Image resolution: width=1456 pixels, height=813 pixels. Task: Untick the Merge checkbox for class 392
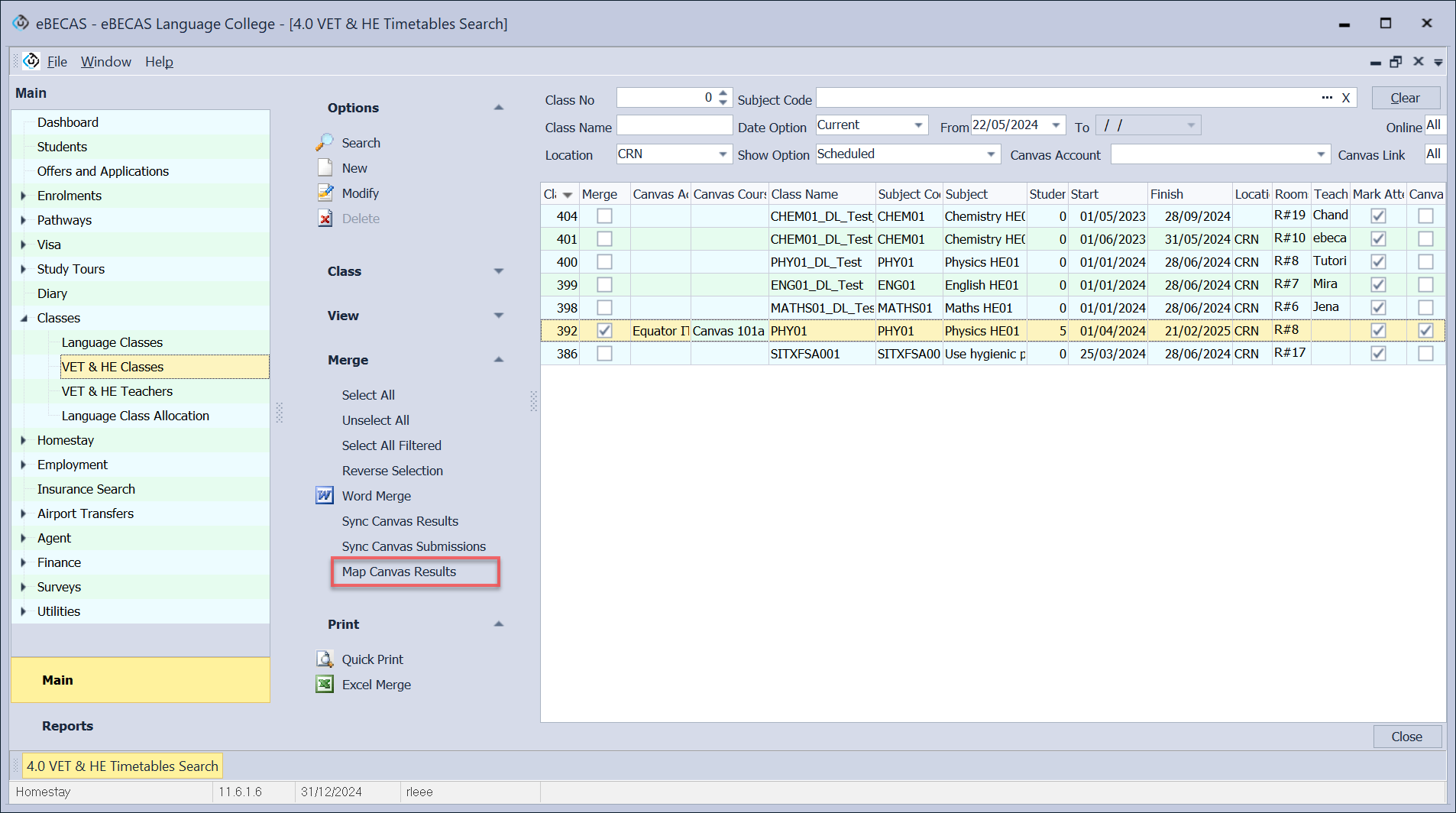click(604, 331)
